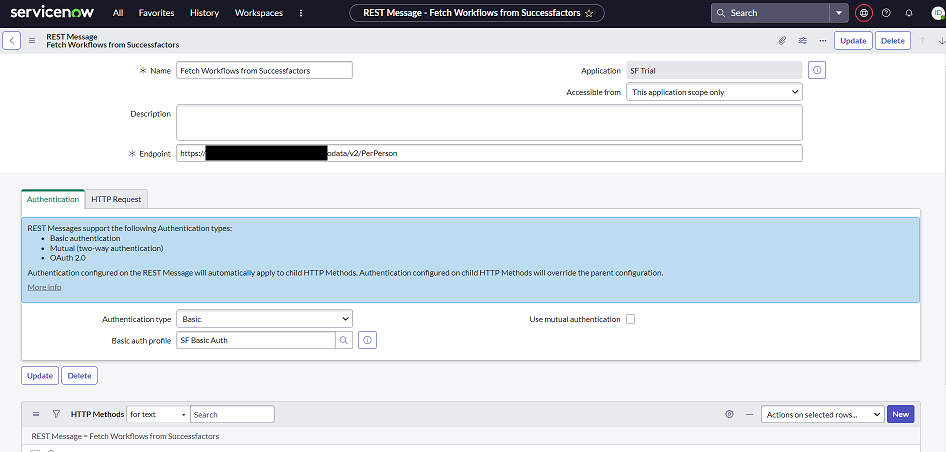The width and height of the screenshot is (946, 452).
Task: Expand the Authentication type dropdown
Action: [264, 319]
